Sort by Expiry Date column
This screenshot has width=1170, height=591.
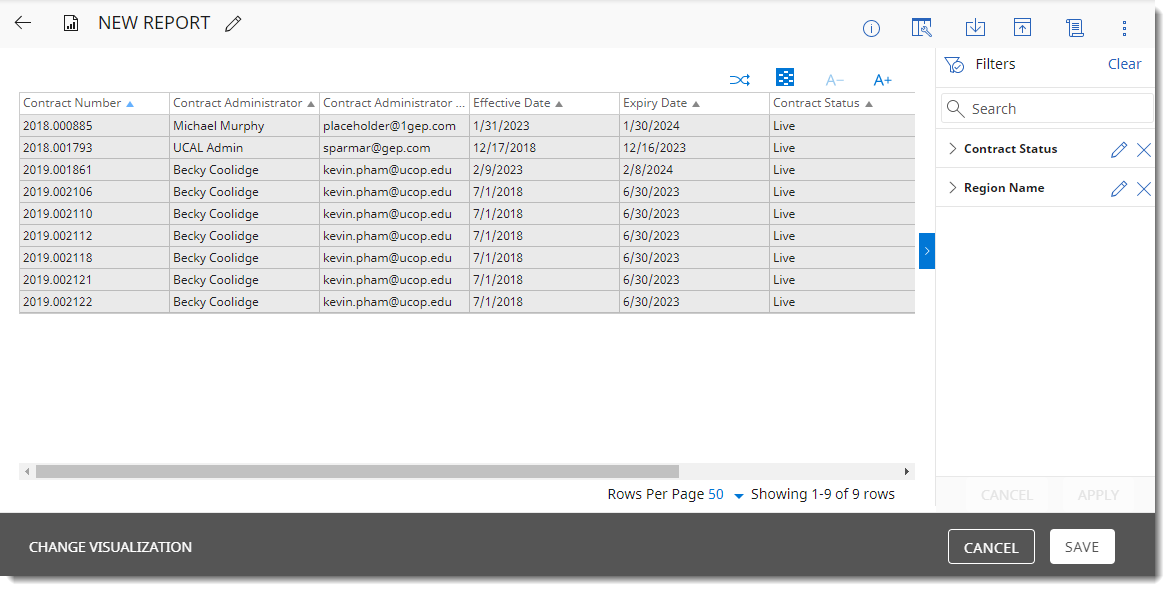[694, 103]
